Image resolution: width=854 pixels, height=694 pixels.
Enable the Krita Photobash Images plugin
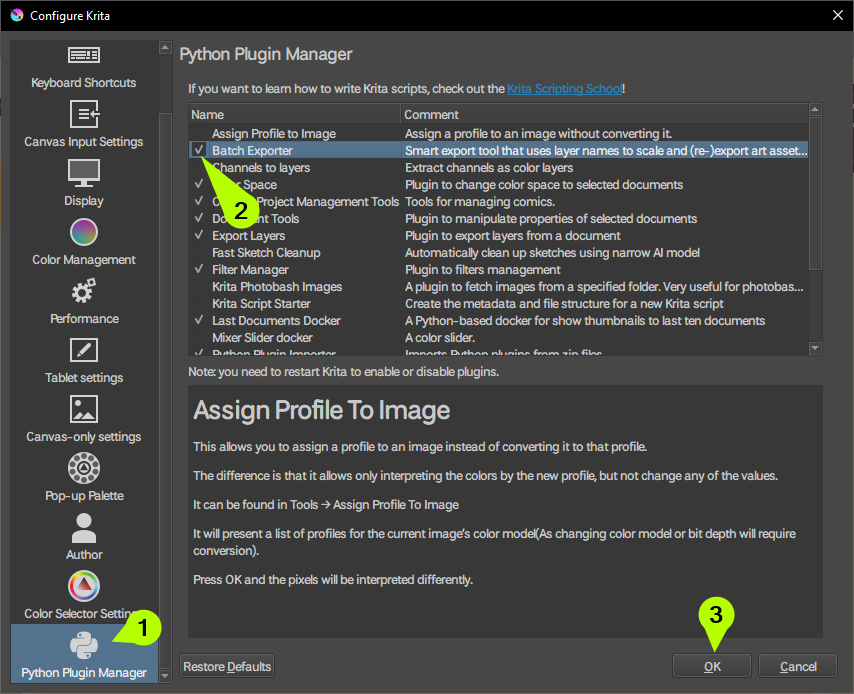(199, 287)
